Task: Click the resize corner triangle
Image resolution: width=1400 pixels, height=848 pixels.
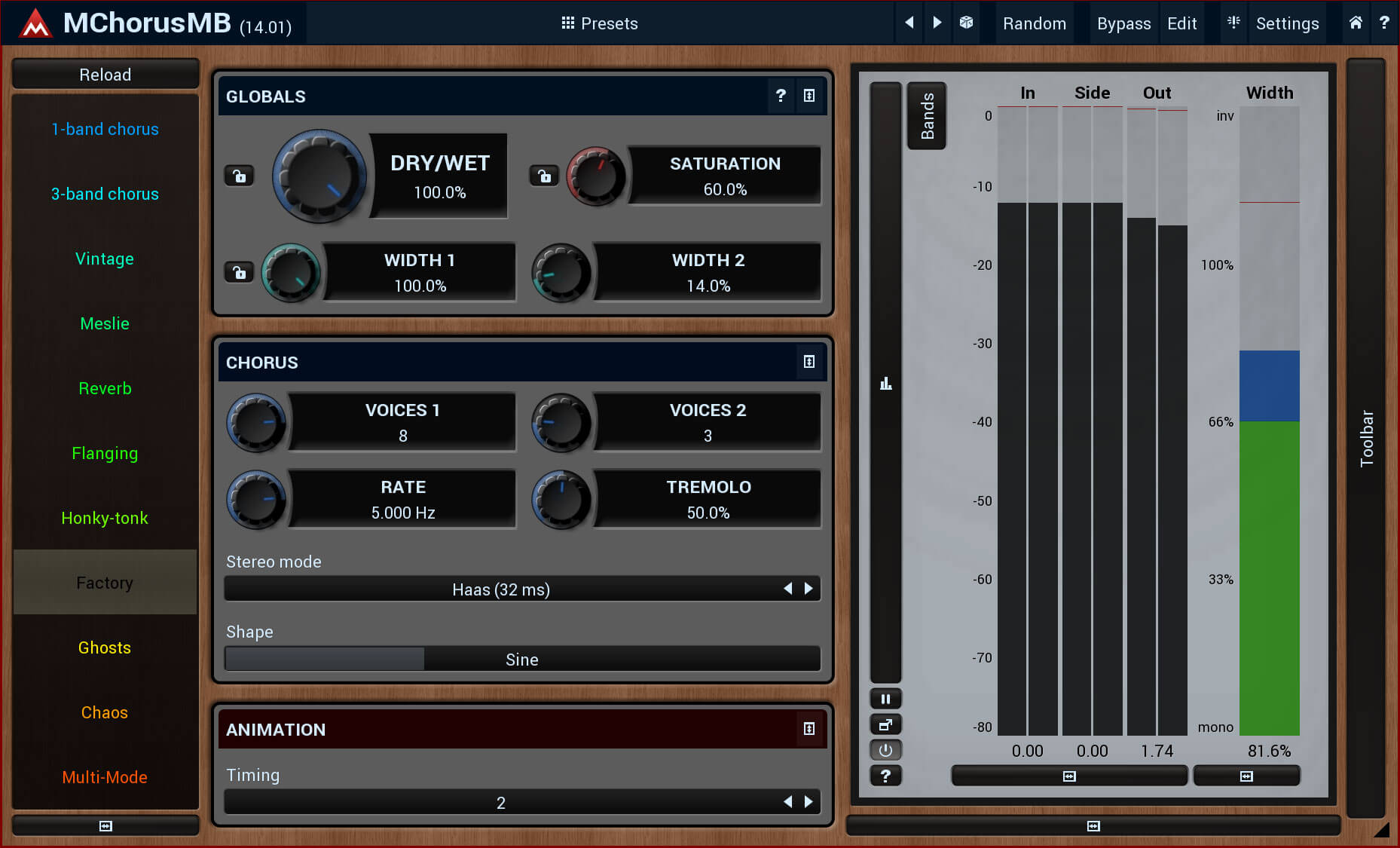Action: pyautogui.click(x=1381, y=829)
